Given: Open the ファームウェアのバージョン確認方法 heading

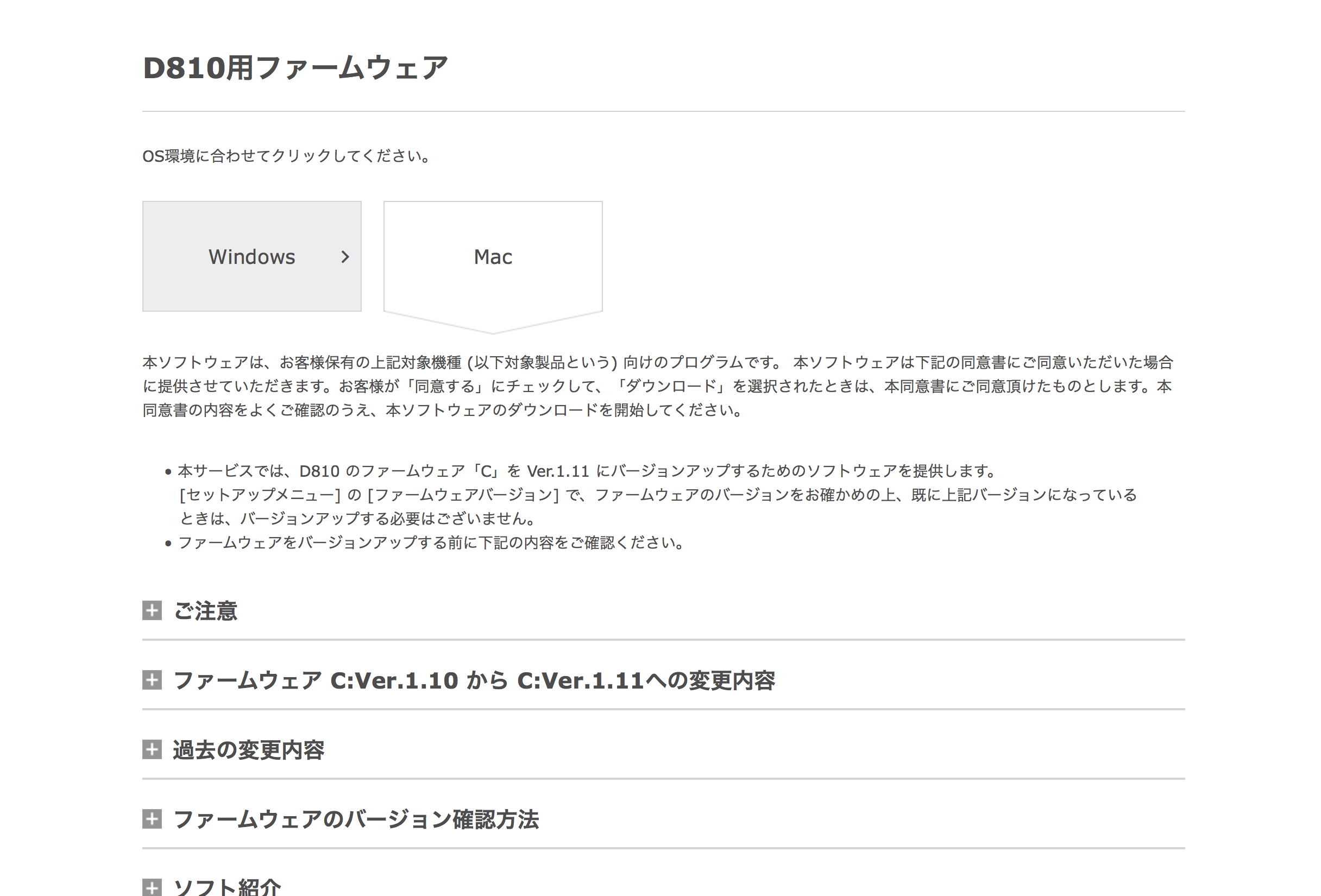Looking at the screenshot, I should (356, 819).
